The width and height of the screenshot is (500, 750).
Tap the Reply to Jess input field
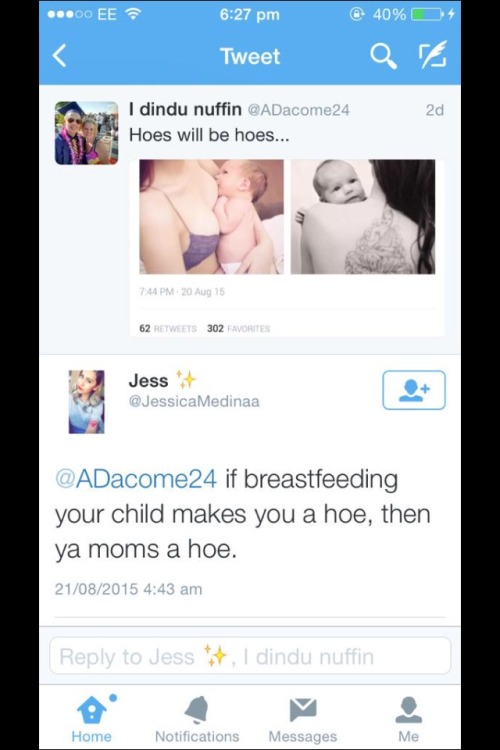click(x=250, y=656)
